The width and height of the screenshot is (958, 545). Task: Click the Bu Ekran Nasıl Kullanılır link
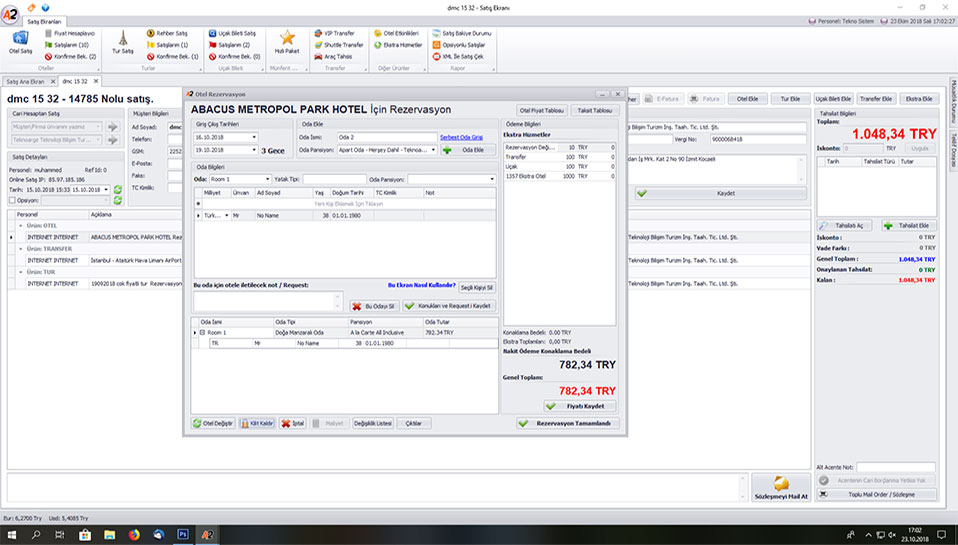point(422,285)
